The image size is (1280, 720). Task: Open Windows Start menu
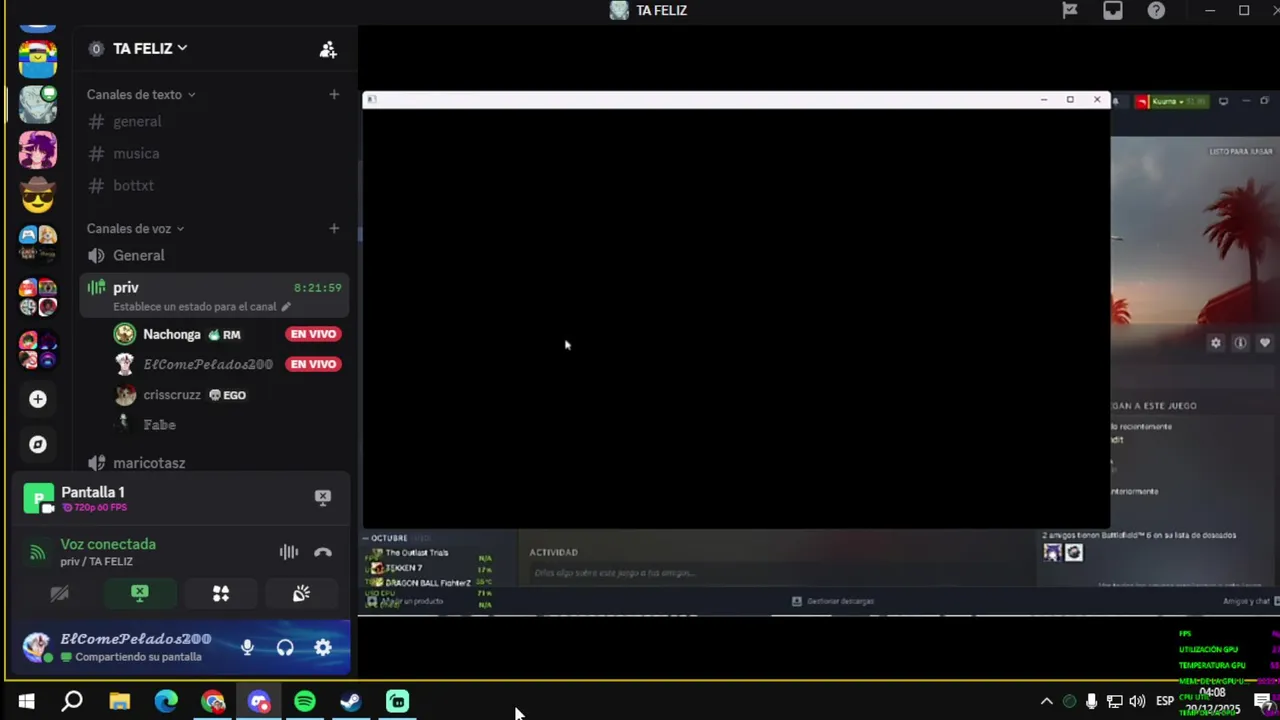(27, 702)
